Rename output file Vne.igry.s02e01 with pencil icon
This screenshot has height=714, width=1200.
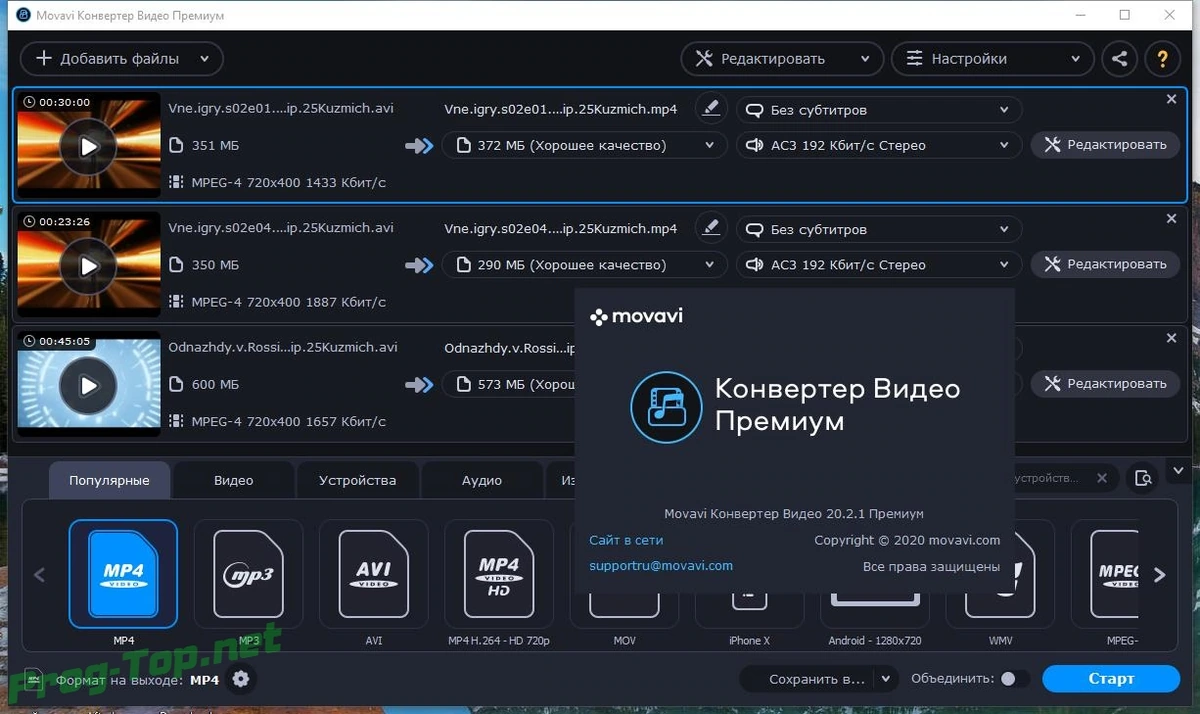click(711, 109)
